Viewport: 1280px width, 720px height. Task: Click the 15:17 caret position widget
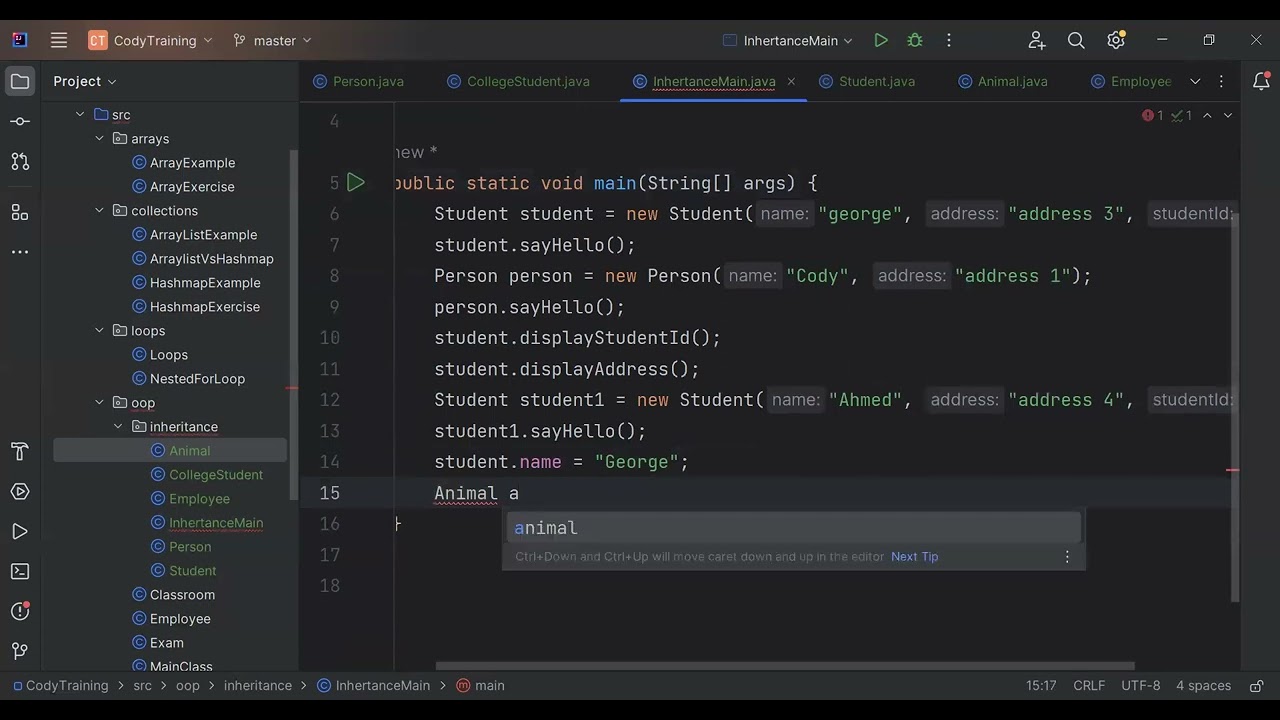[1041, 686]
